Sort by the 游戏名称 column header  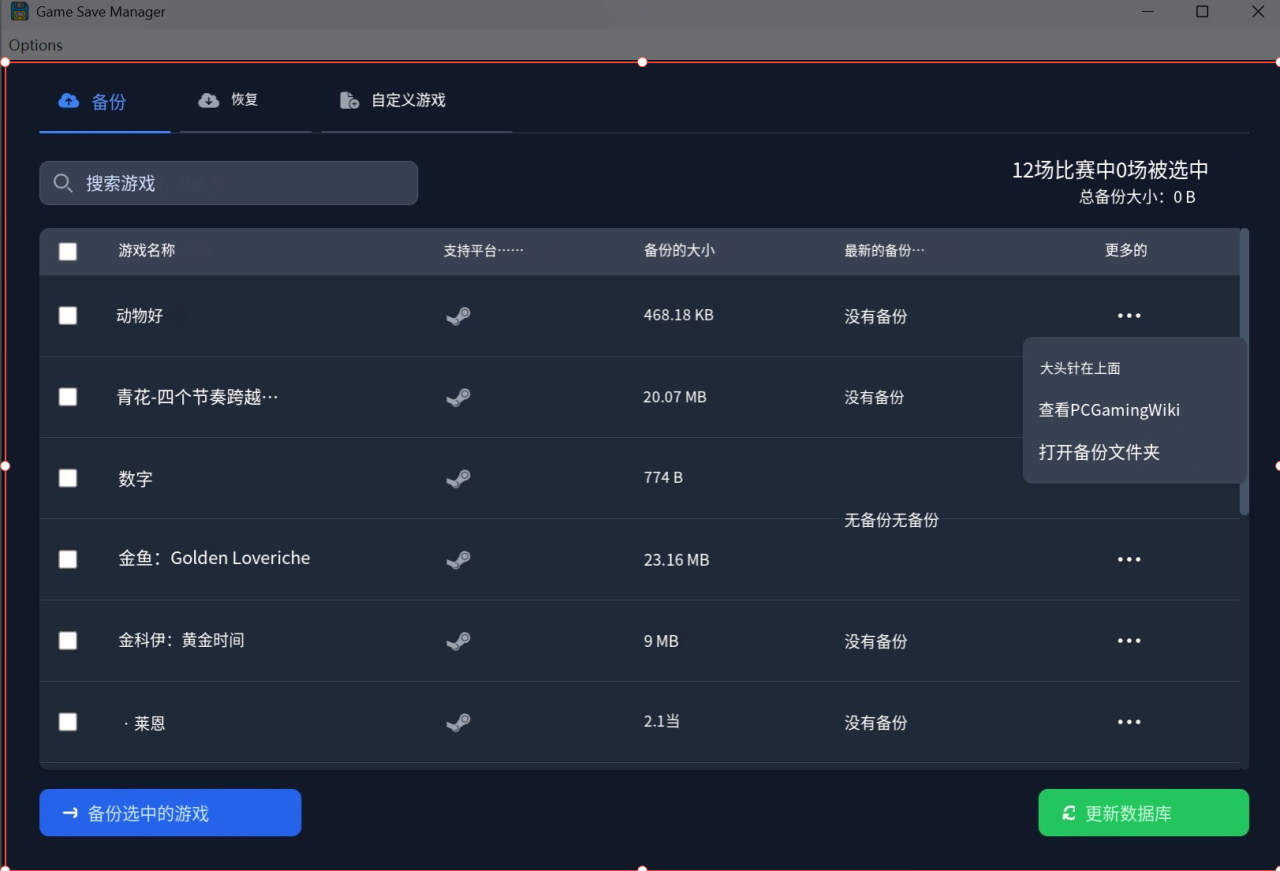[x=147, y=250]
